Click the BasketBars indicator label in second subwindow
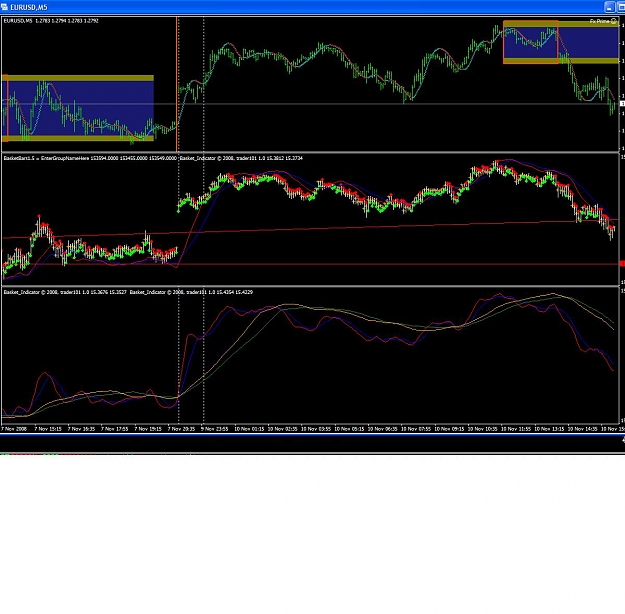This screenshot has width=625, height=614. pos(90,158)
